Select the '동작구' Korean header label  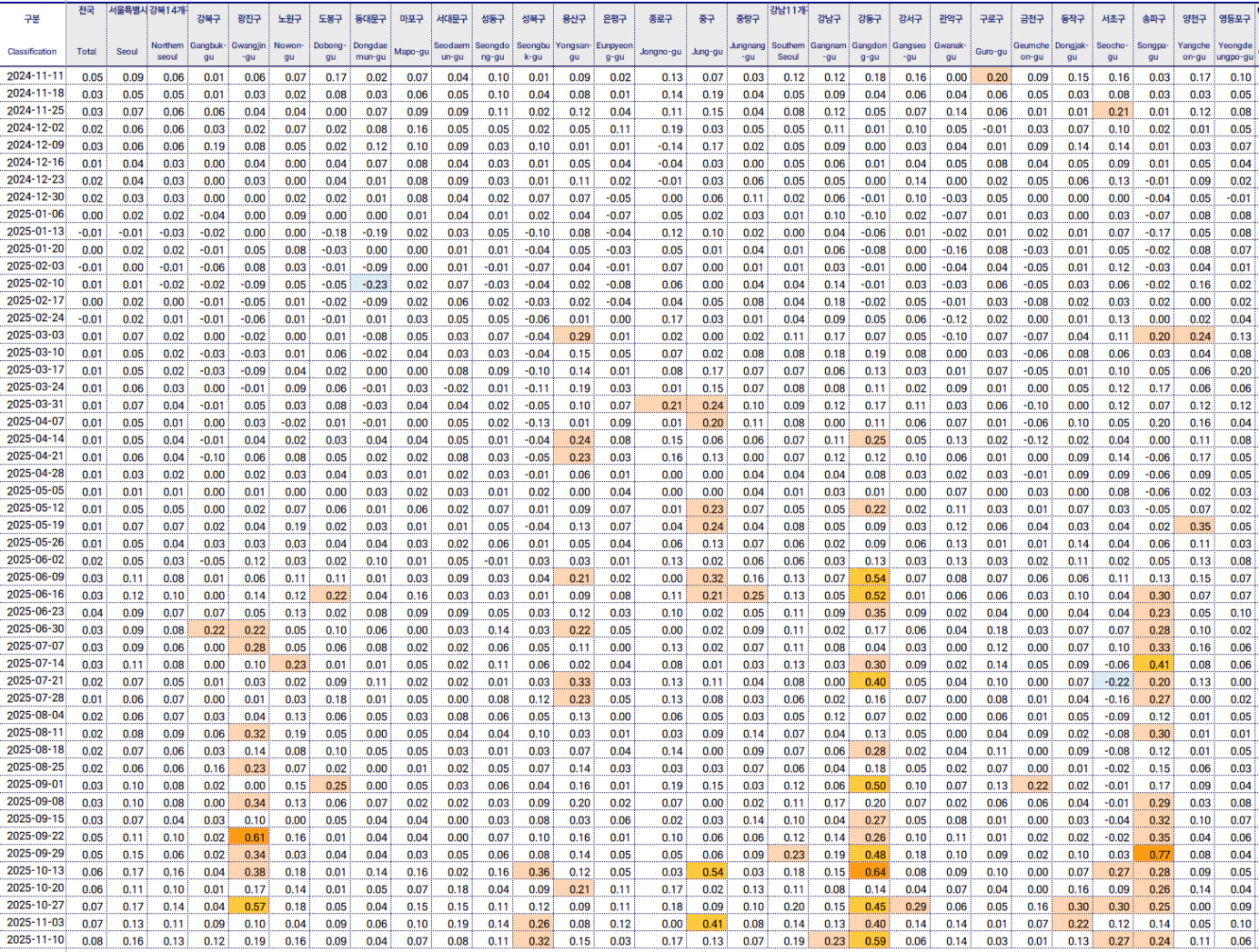pyautogui.click(x=1073, y=18)
